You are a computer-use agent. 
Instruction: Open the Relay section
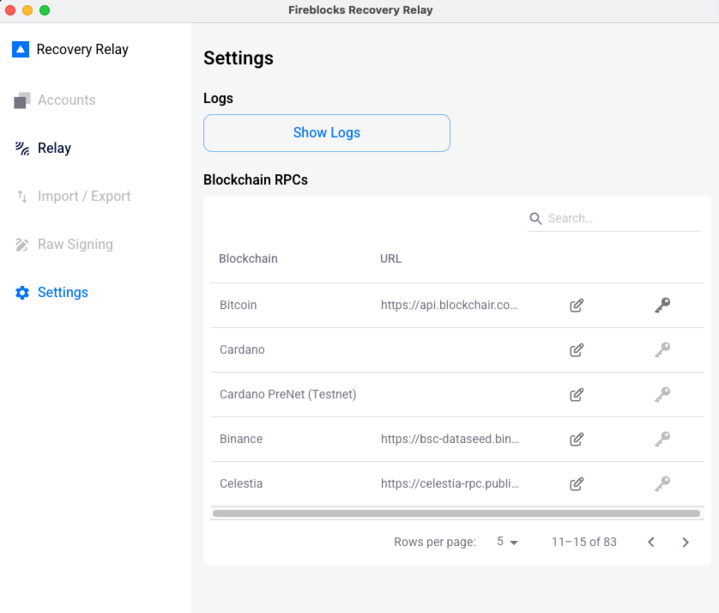[54, 148]
